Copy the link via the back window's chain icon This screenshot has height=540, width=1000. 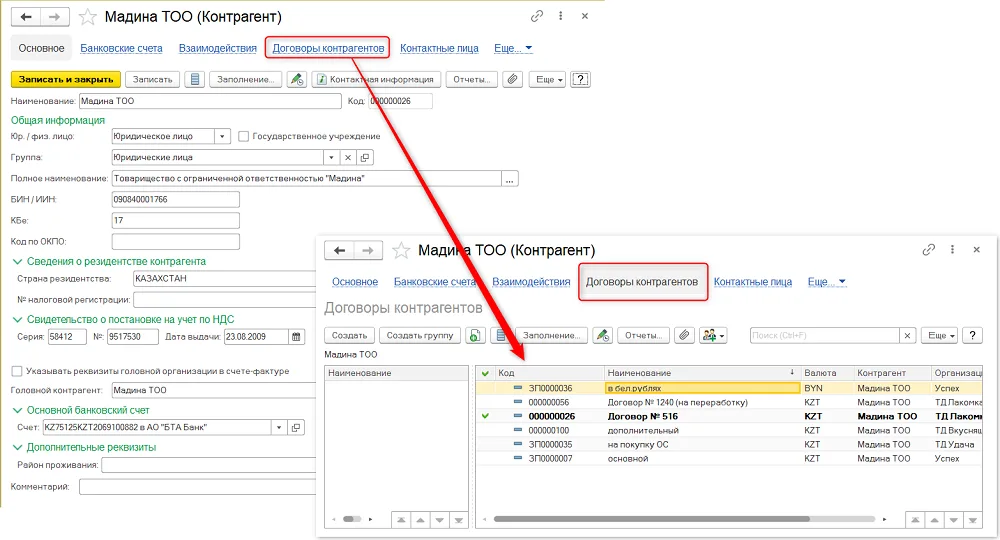click(x=537, y=16)
